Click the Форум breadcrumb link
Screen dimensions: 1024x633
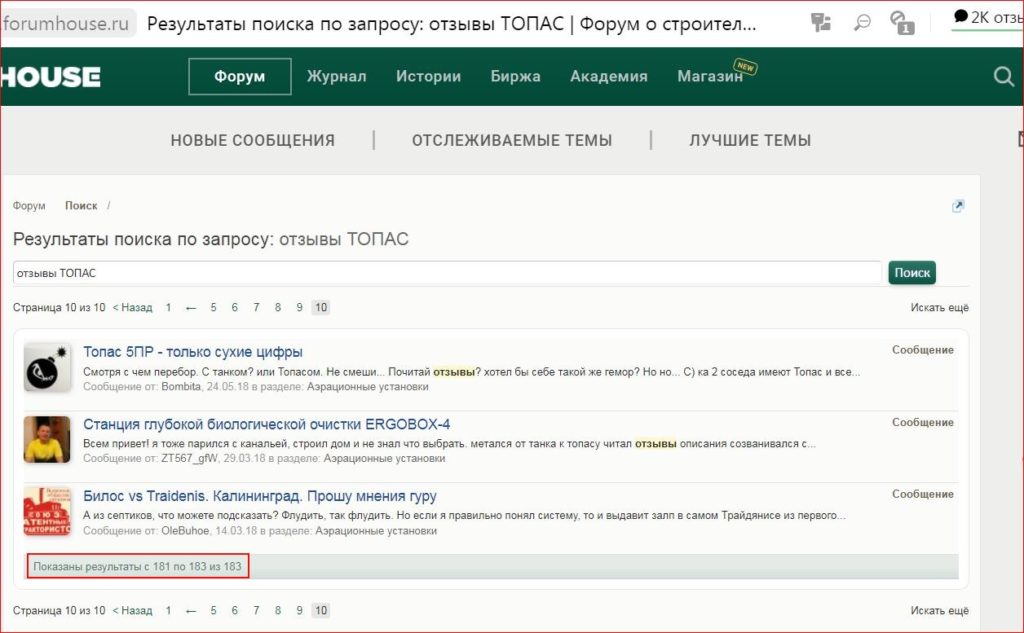pos(29,206)
